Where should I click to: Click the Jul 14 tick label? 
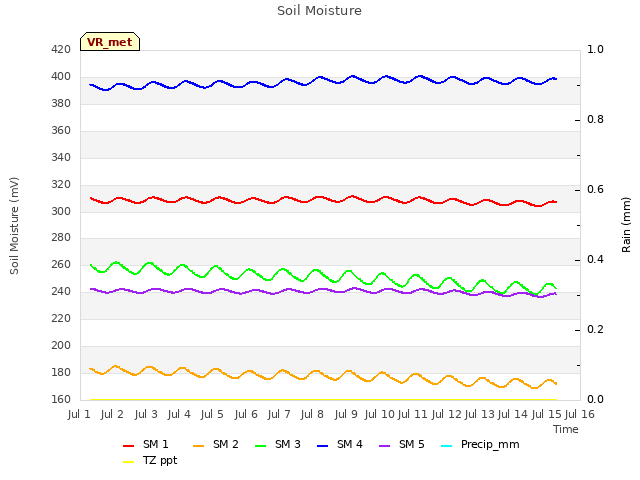coord(513,414)
